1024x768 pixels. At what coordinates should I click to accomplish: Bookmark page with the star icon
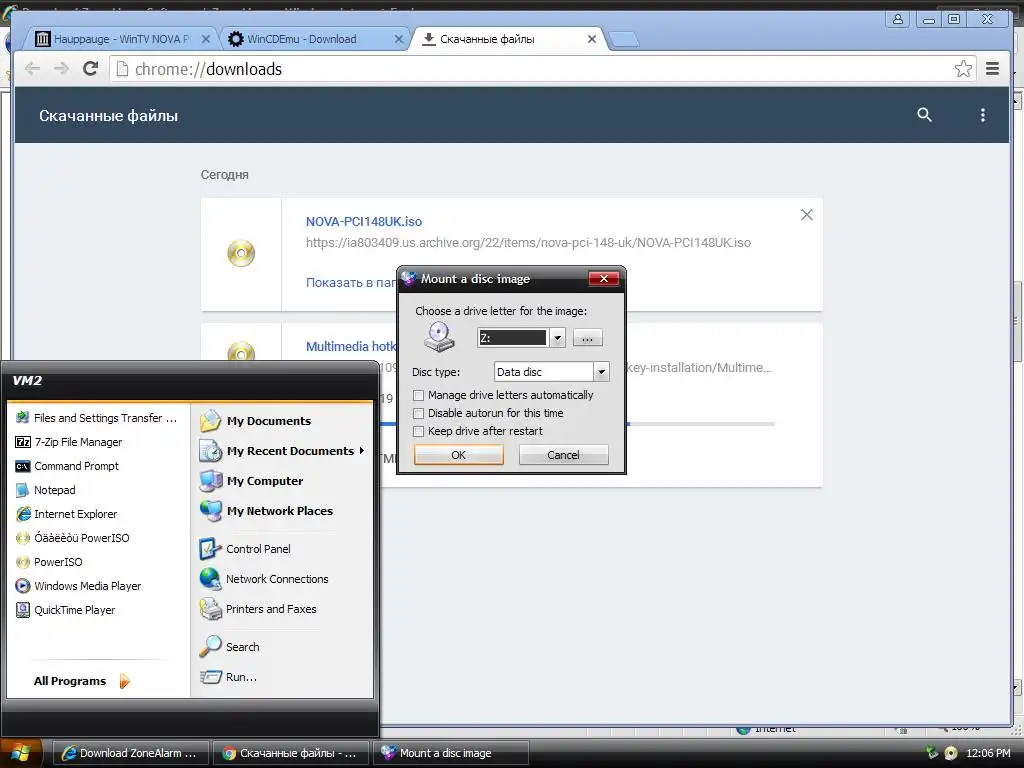point(963,69)
